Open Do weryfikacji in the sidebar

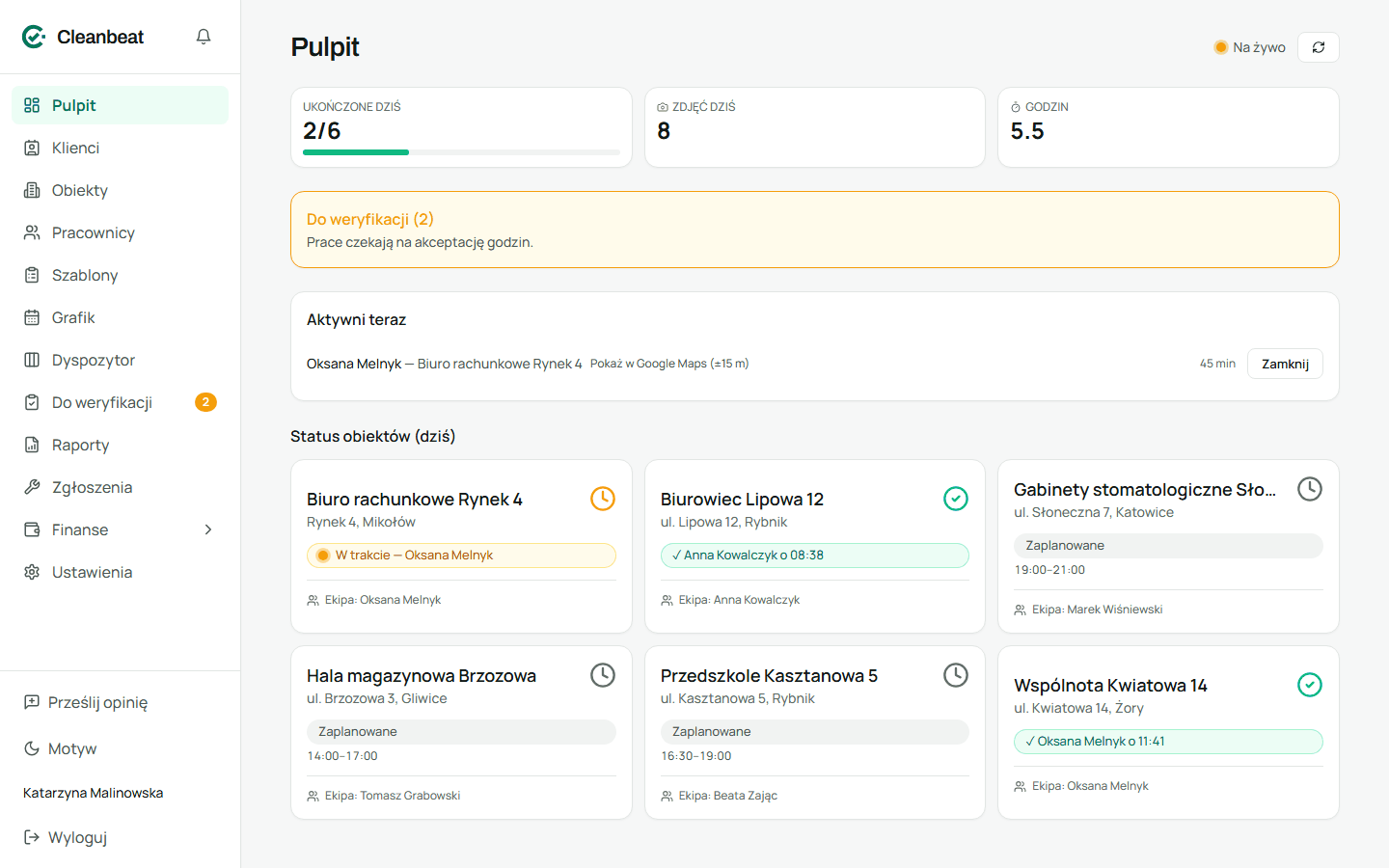tap(120, 402)
